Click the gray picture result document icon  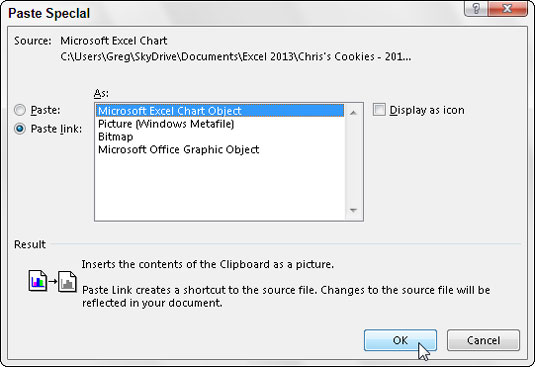pyautogui.click(x=67, y=281)
